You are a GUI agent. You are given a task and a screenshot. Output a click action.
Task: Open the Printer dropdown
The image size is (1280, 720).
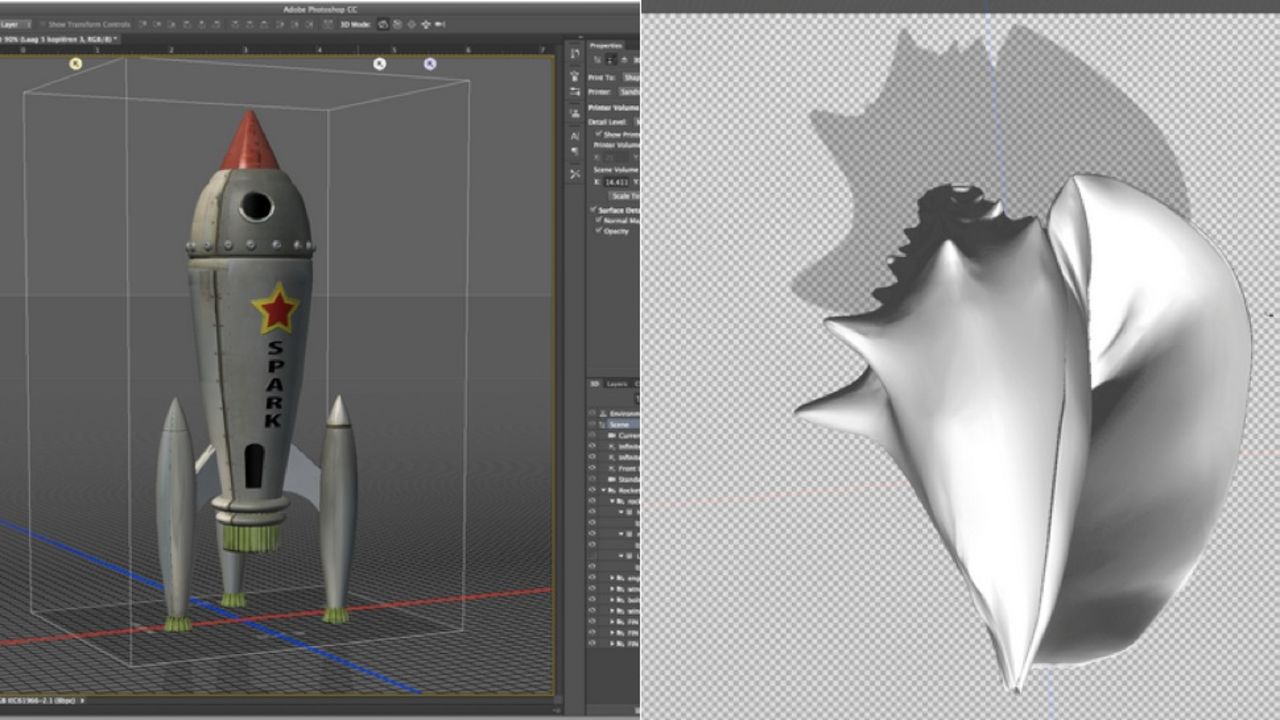(x=630, y=91)
